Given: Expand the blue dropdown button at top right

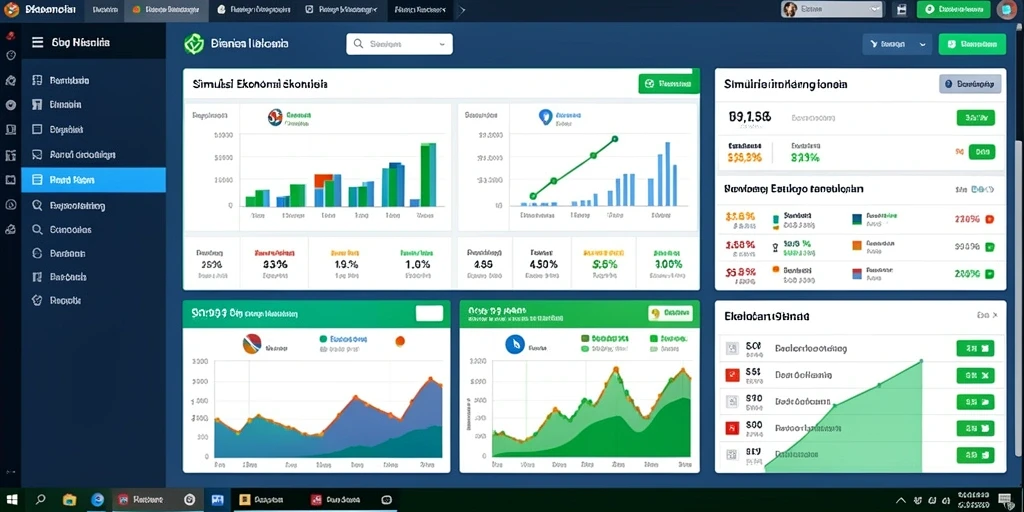Looking at the screenshot, I should [897, 44].
